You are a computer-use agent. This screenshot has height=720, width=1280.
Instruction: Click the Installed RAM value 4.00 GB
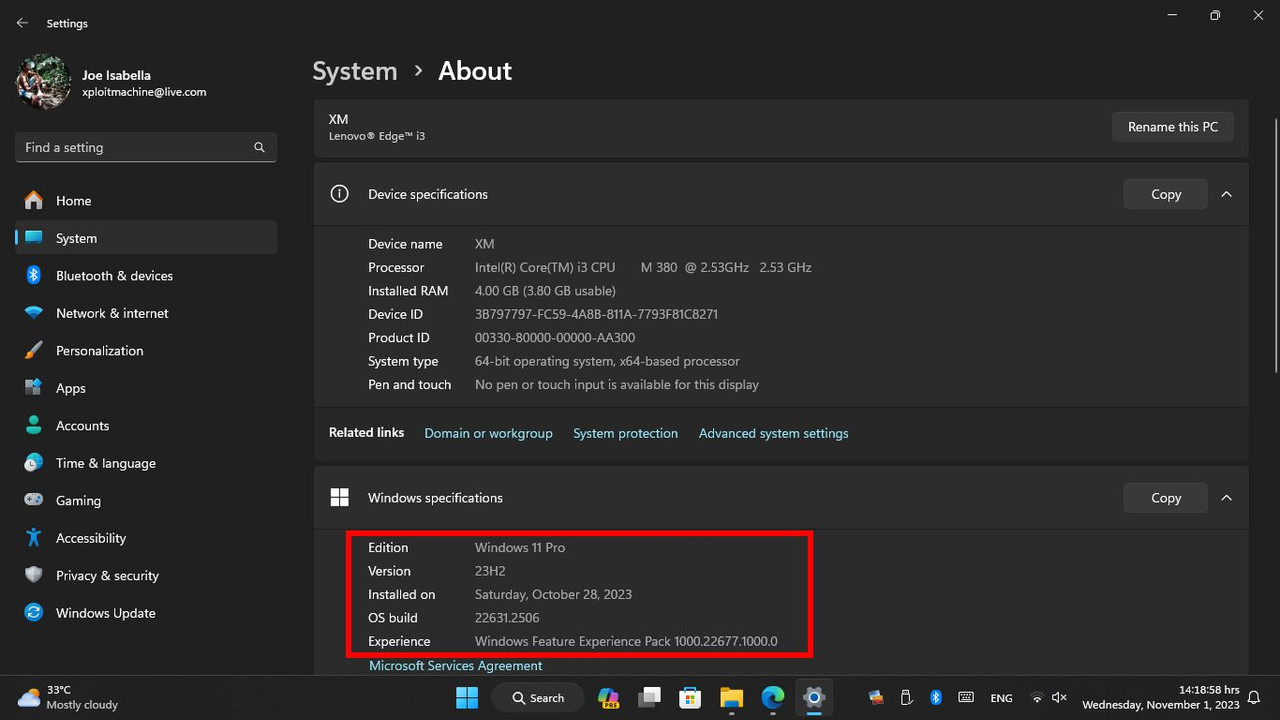click(545, 291)
